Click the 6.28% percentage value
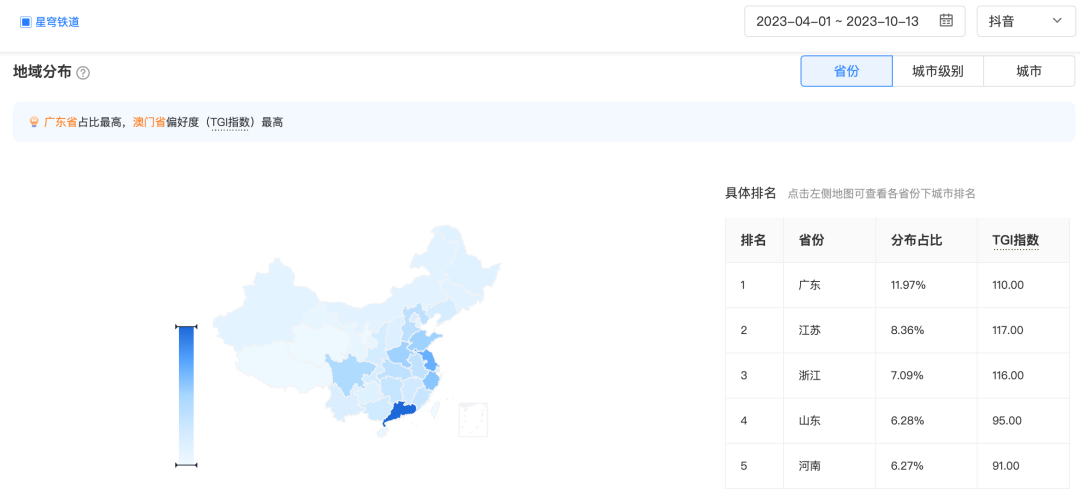Screen dimensions: 1080x502 (906, 420)
